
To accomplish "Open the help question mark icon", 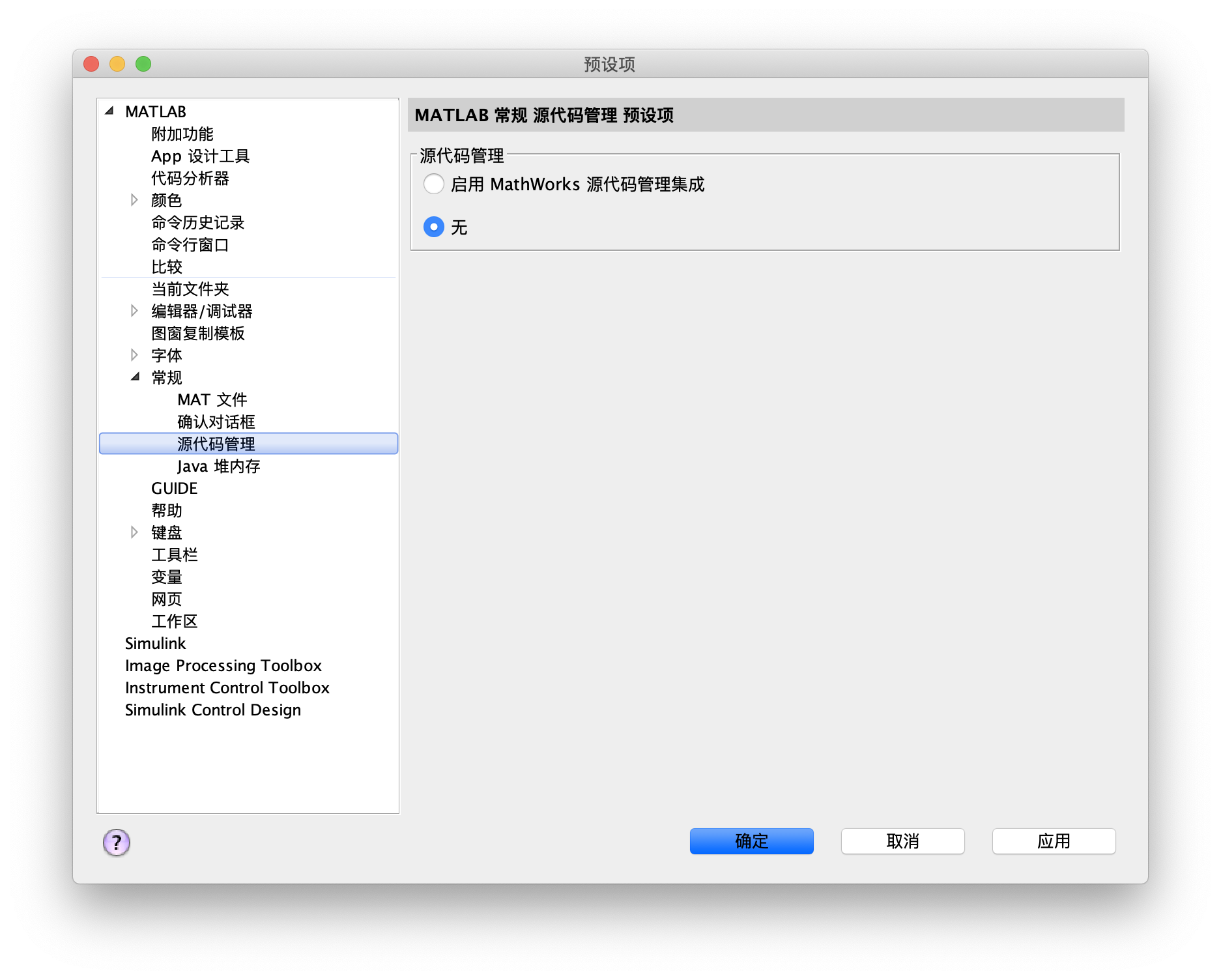I will (117, 843).
